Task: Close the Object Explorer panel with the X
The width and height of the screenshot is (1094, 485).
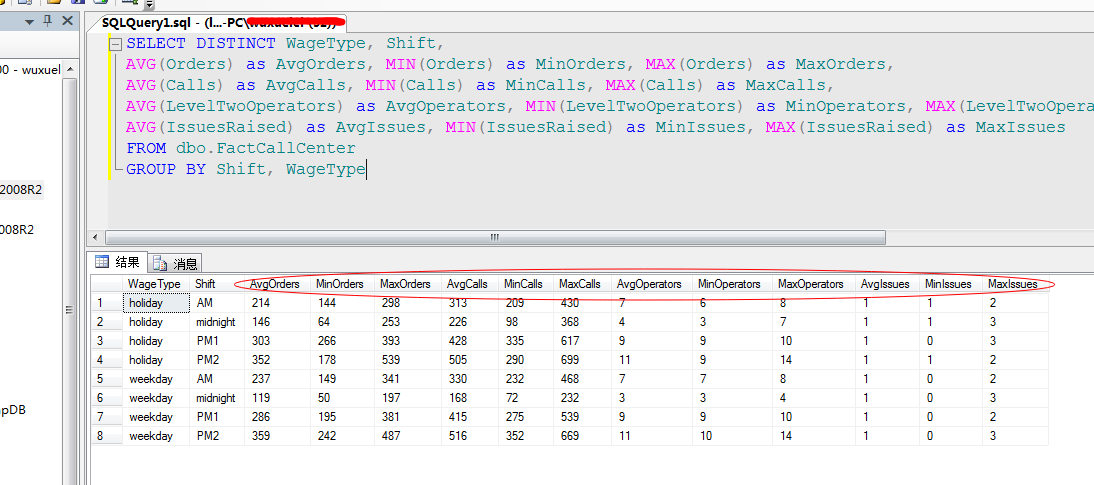Action: coord(67,21)
